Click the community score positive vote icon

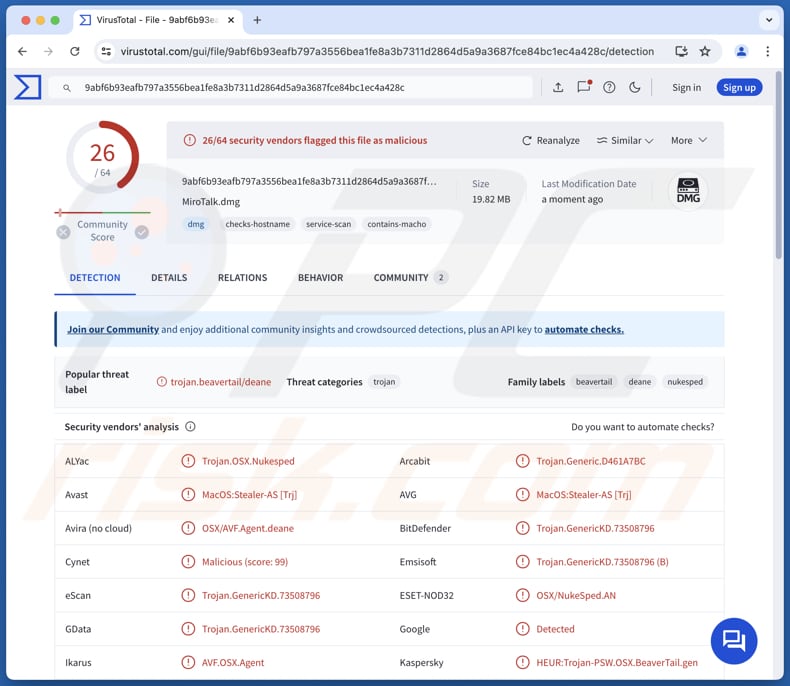(x=142, y=232)
